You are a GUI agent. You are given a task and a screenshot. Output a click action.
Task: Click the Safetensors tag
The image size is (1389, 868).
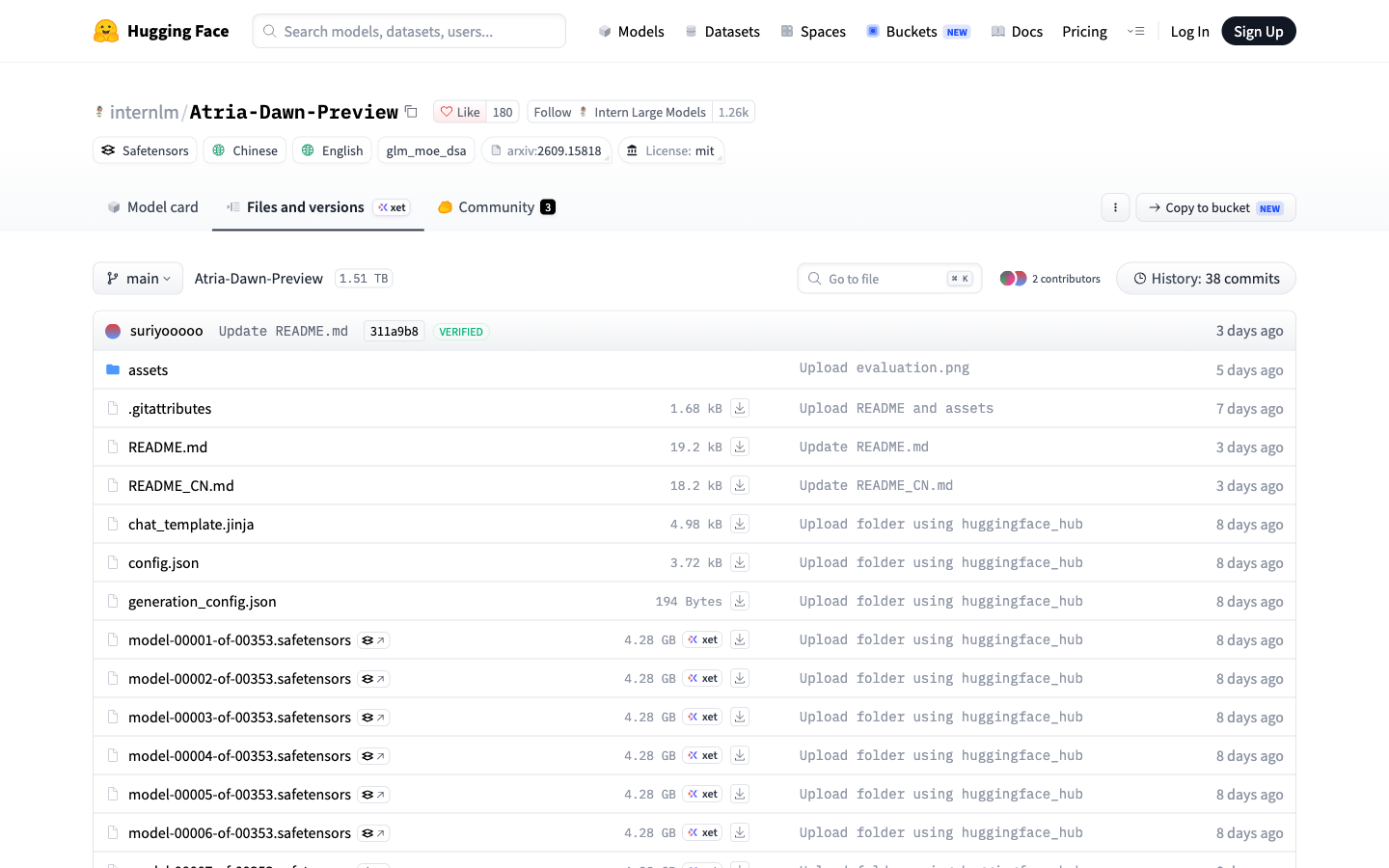[x=145, y=150]
